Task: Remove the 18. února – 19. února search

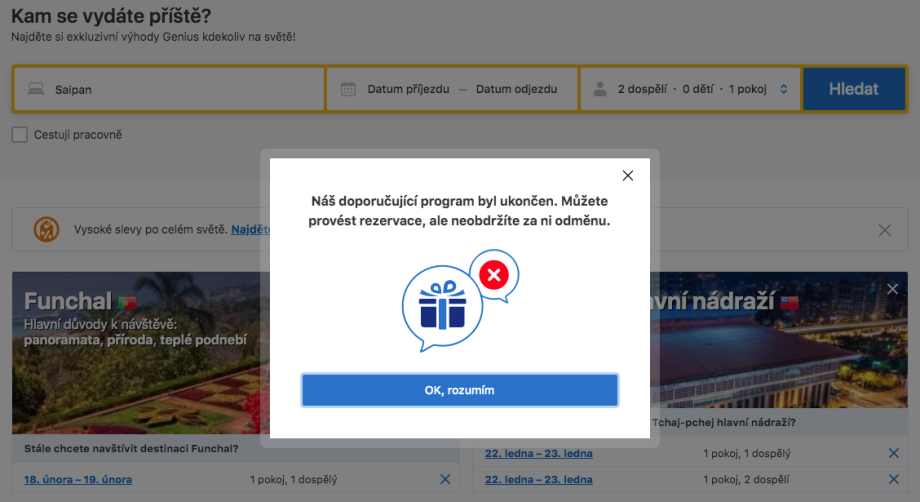Action: tap(445, 480)
